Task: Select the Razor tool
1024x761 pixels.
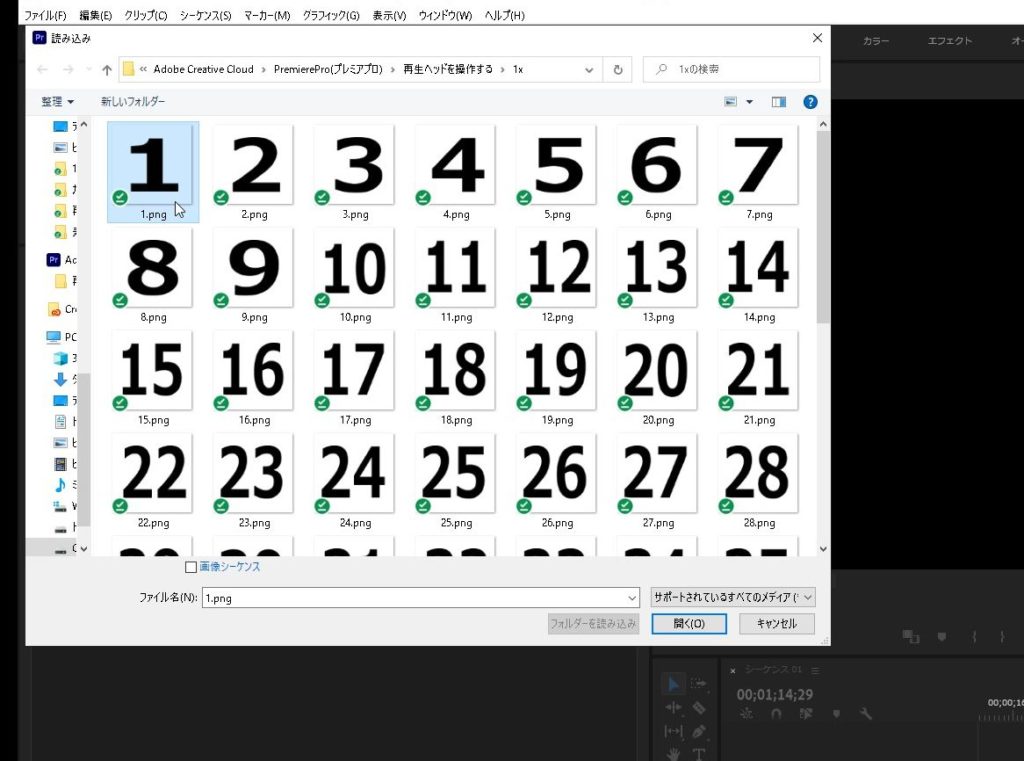Action: point(699,708)
